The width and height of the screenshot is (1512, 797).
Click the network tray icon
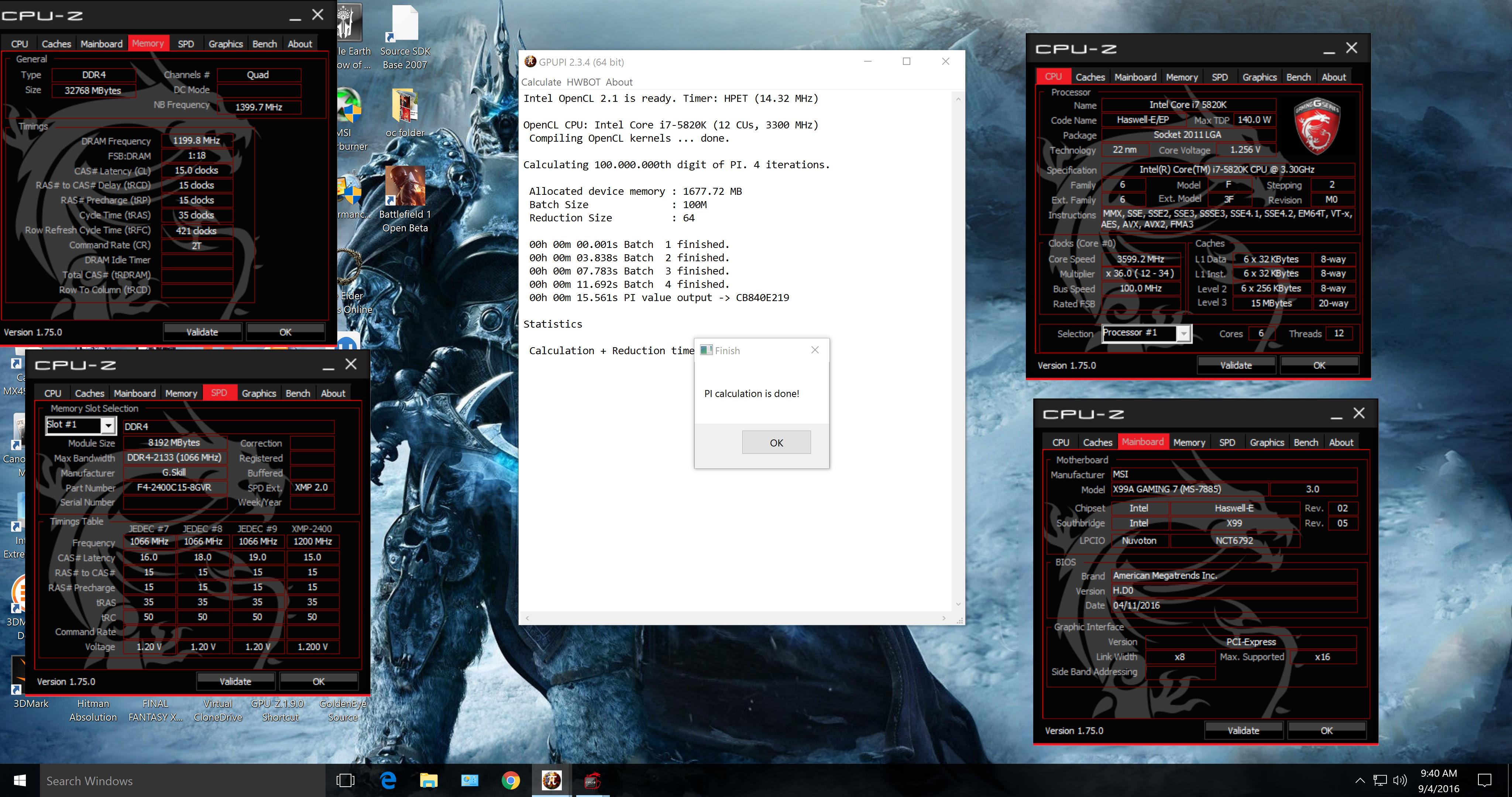1380,780
